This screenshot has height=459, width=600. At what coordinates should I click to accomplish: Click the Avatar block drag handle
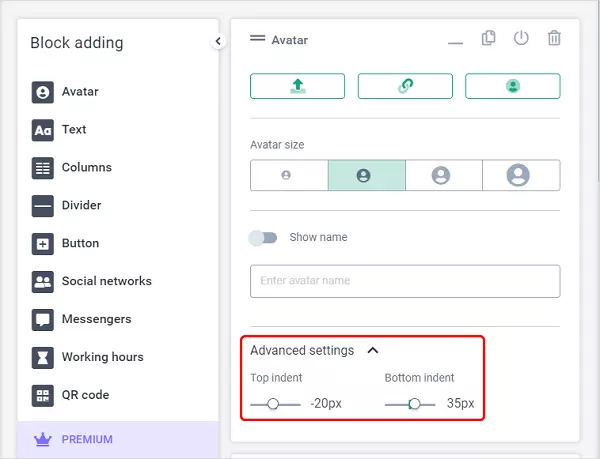[258, 40]
